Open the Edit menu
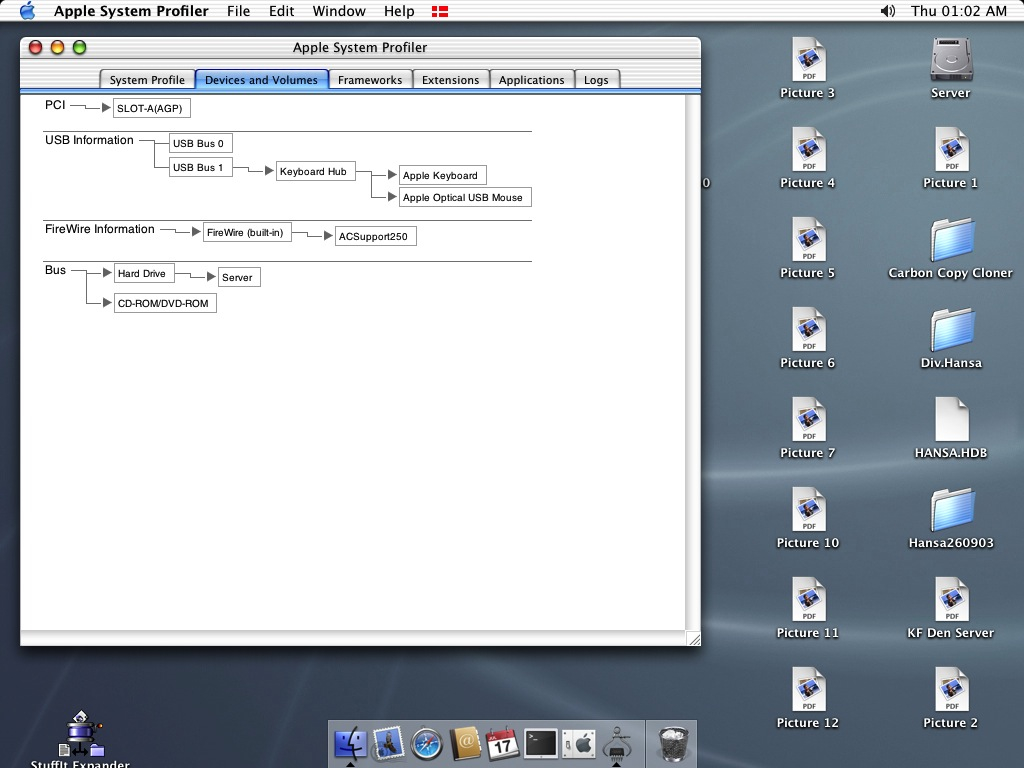 [281, 11]
